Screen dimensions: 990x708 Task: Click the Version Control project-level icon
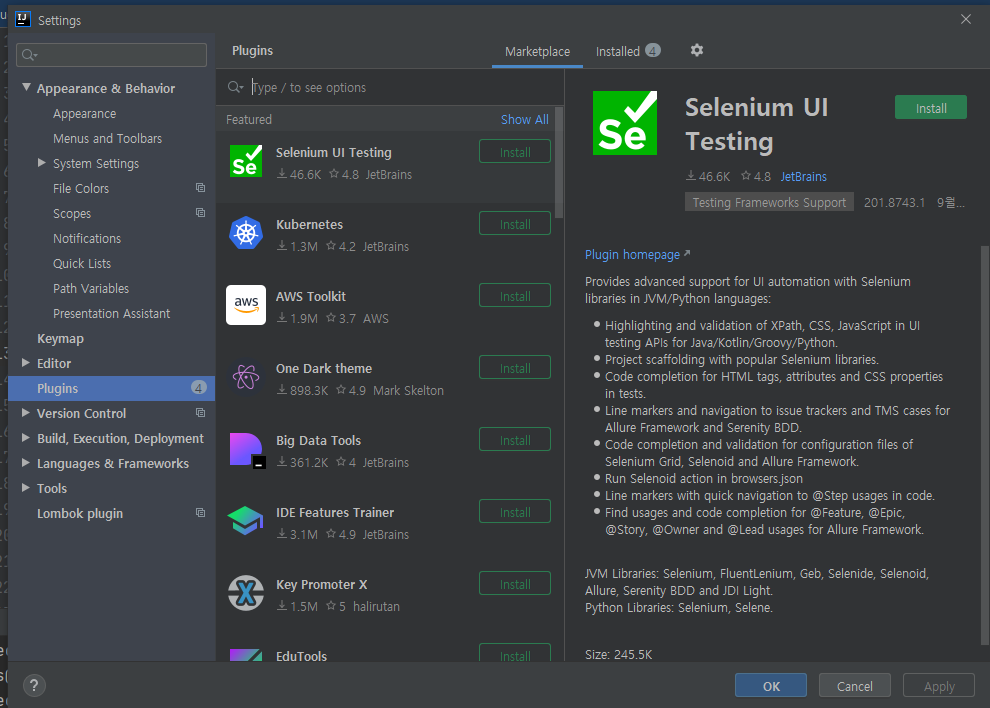tap(200, 412)
